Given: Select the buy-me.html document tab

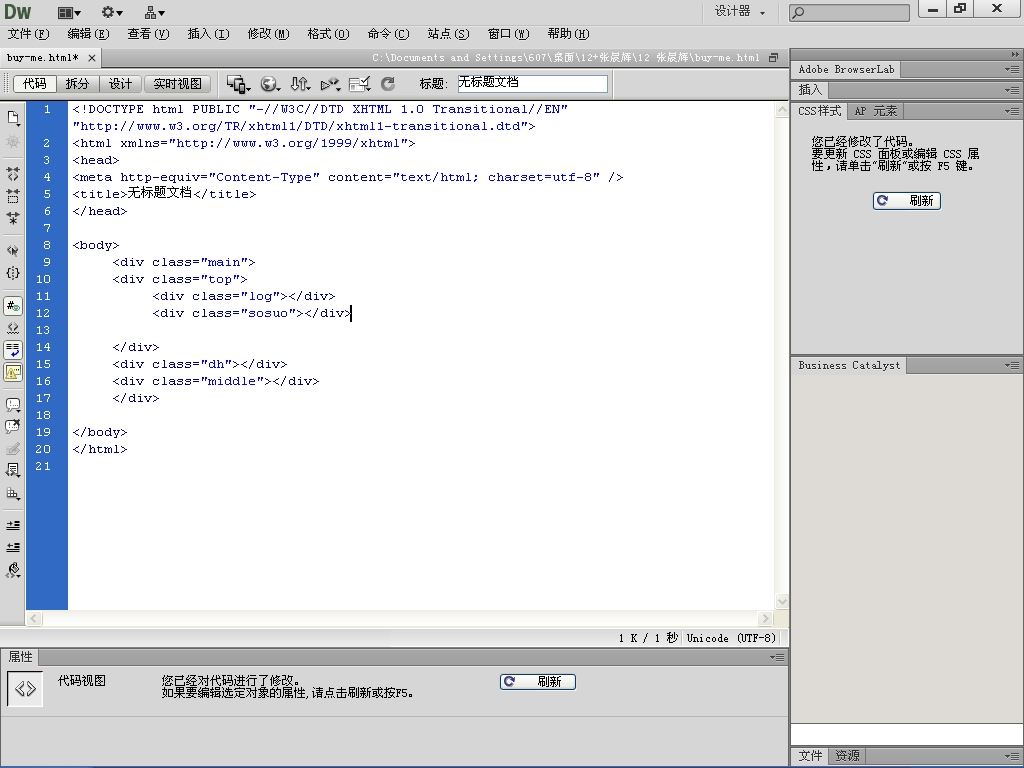Looking at the screenshot, I should (x=42, y=57).
